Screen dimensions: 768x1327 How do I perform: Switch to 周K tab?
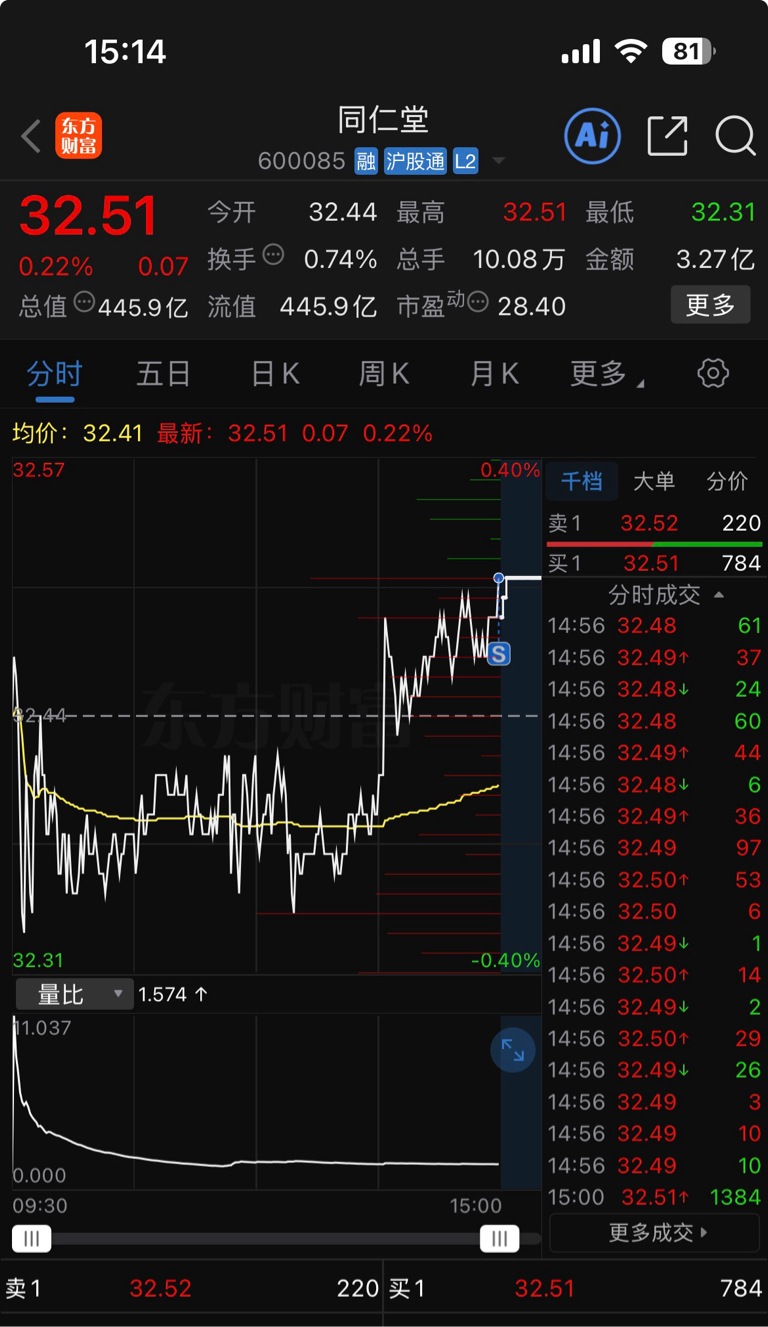[x=385, y=375]
